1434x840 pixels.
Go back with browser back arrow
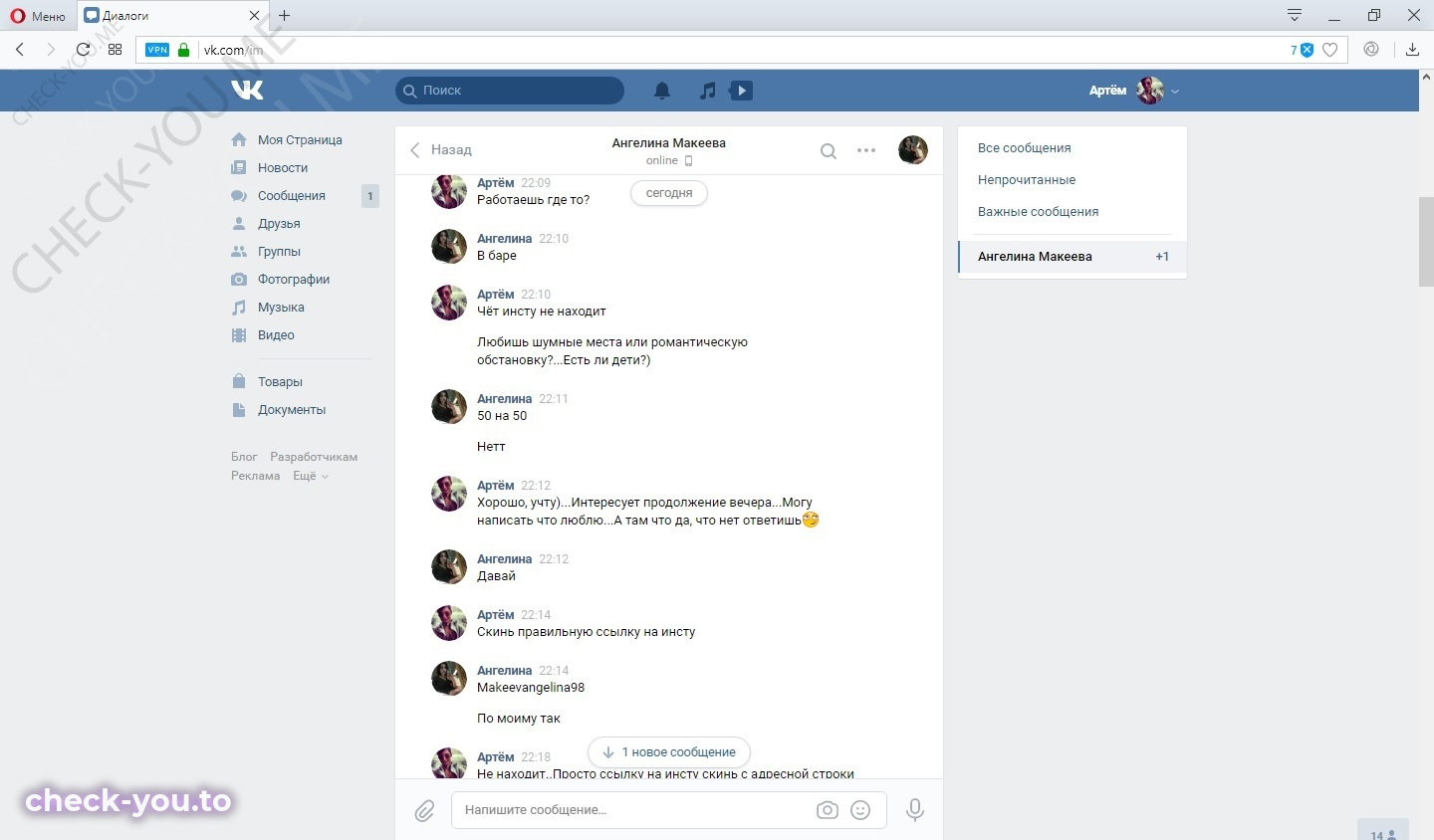click(20, 49)
